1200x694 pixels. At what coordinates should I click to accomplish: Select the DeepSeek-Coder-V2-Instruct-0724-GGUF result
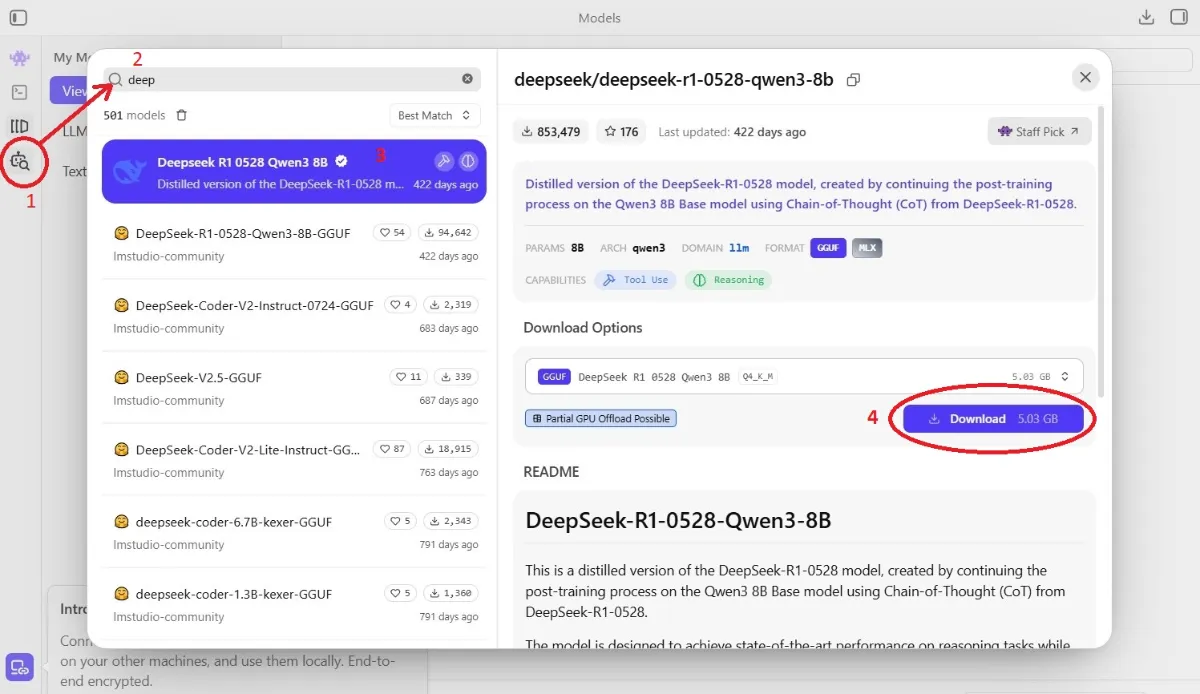point(294,315)
